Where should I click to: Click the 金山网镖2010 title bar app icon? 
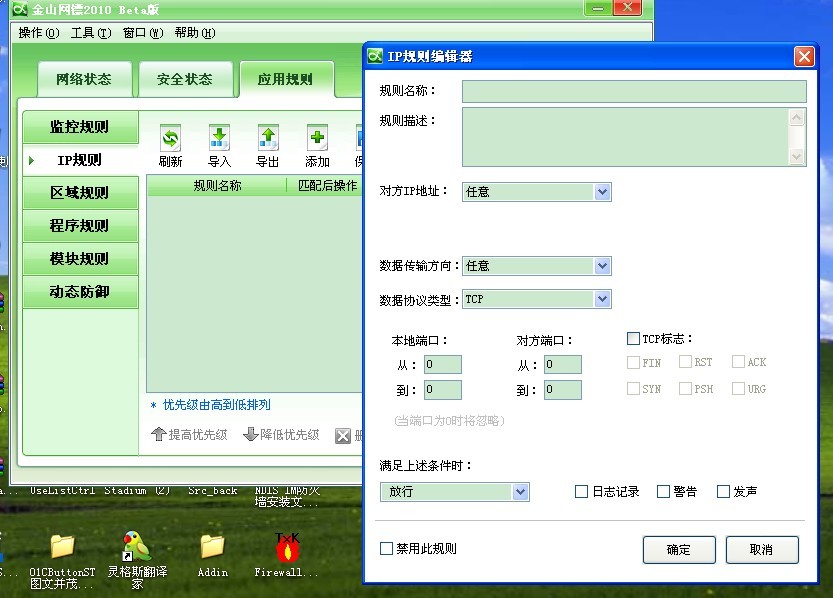20,8
